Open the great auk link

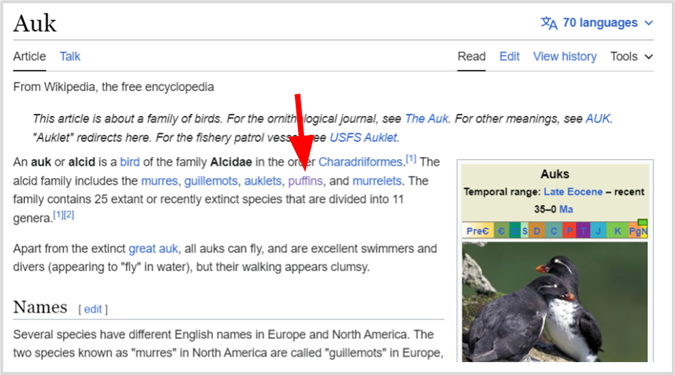[153, 248]
